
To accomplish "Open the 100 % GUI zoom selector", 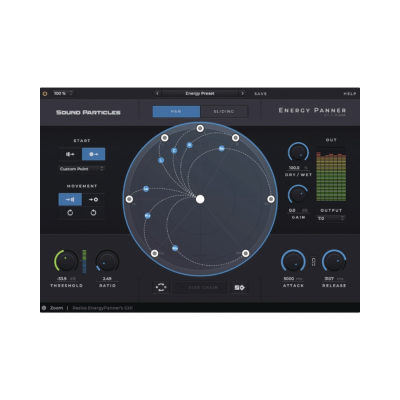I will 63,93.
